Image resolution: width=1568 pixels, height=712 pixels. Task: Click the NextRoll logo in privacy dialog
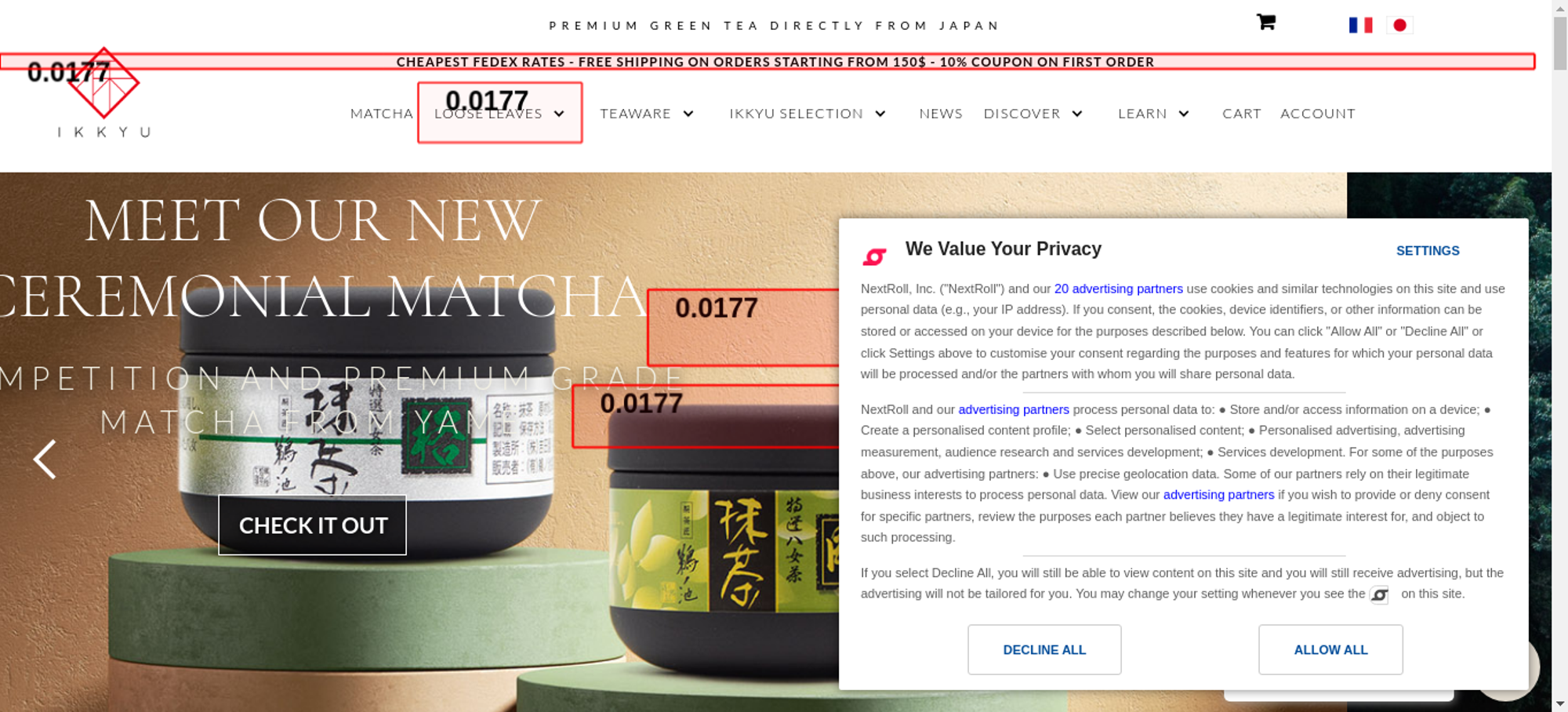874,256
